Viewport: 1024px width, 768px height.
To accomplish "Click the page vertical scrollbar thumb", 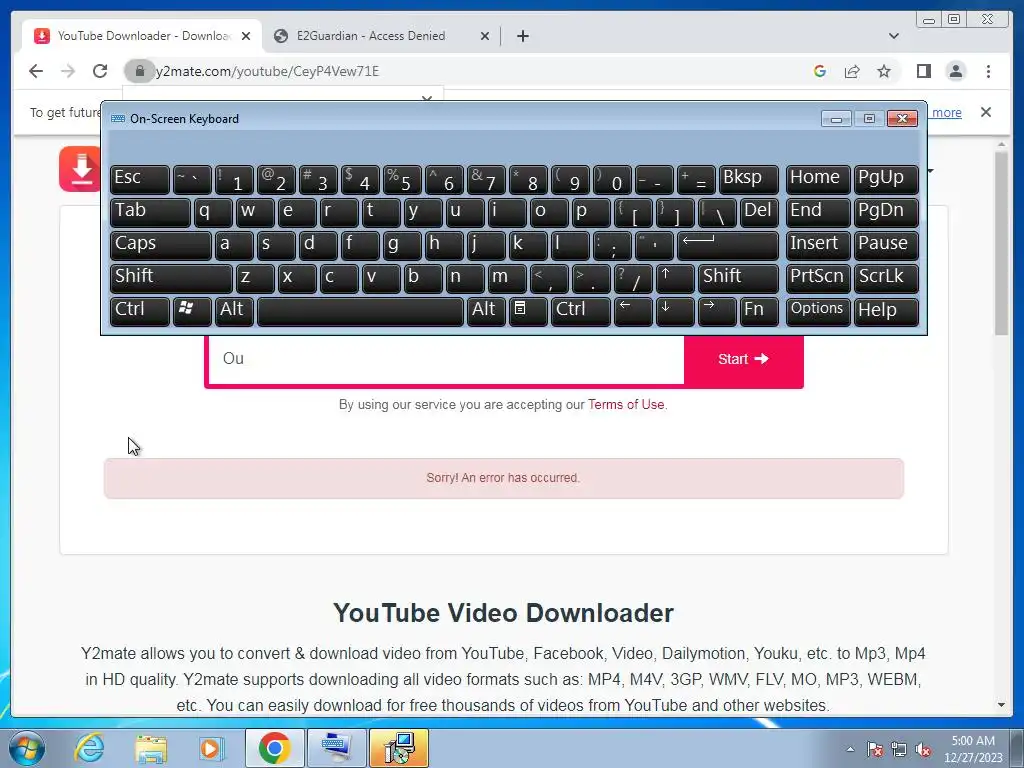I will 1001,244.
